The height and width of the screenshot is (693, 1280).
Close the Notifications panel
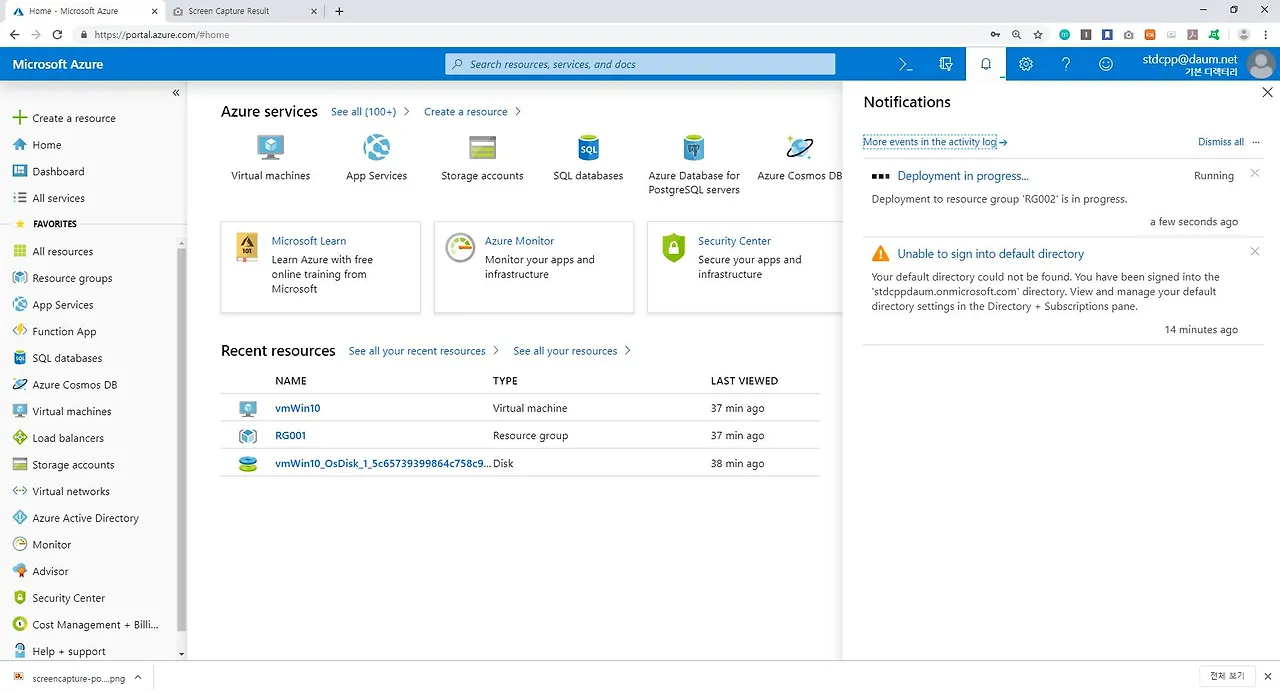(1267, 92)
